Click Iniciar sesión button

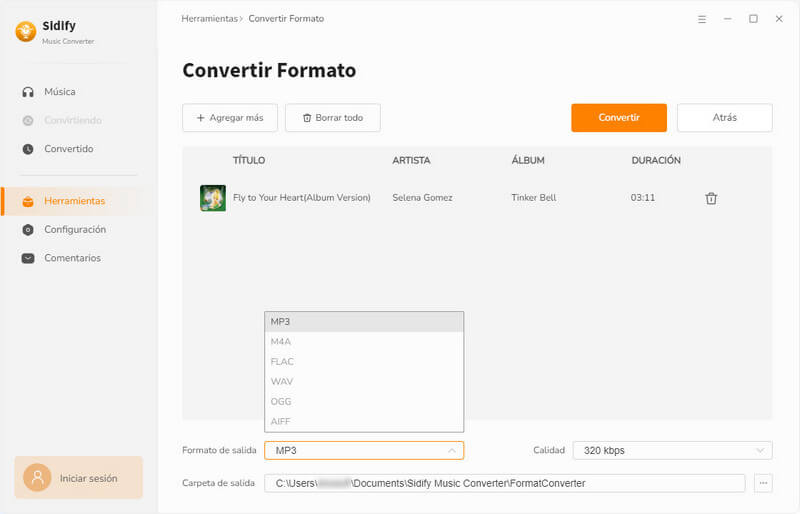point(79,478)
